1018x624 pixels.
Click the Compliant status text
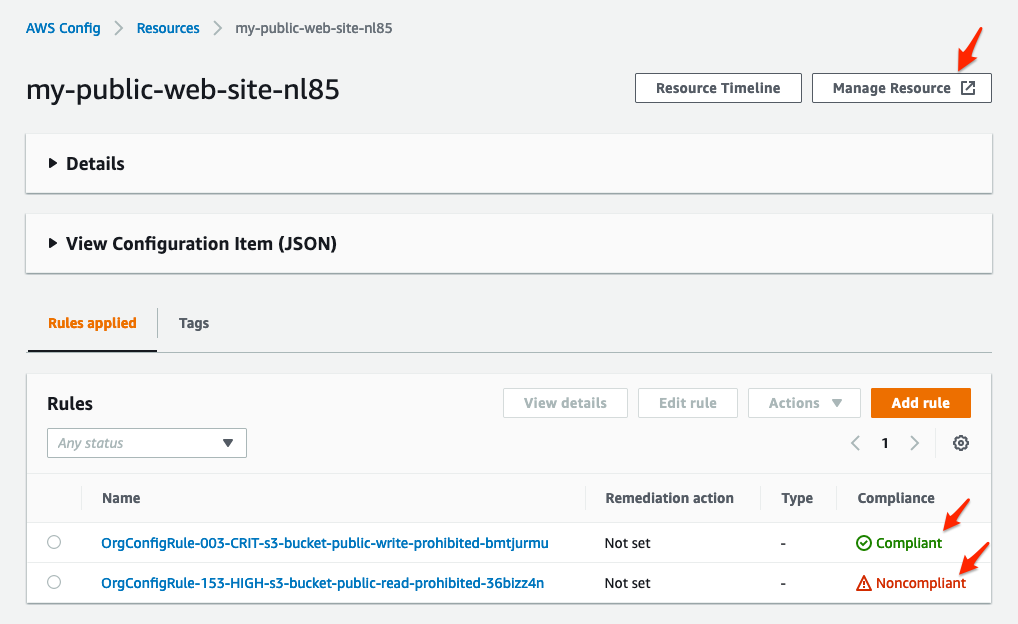pyautogui.click(x=909, y=543)
